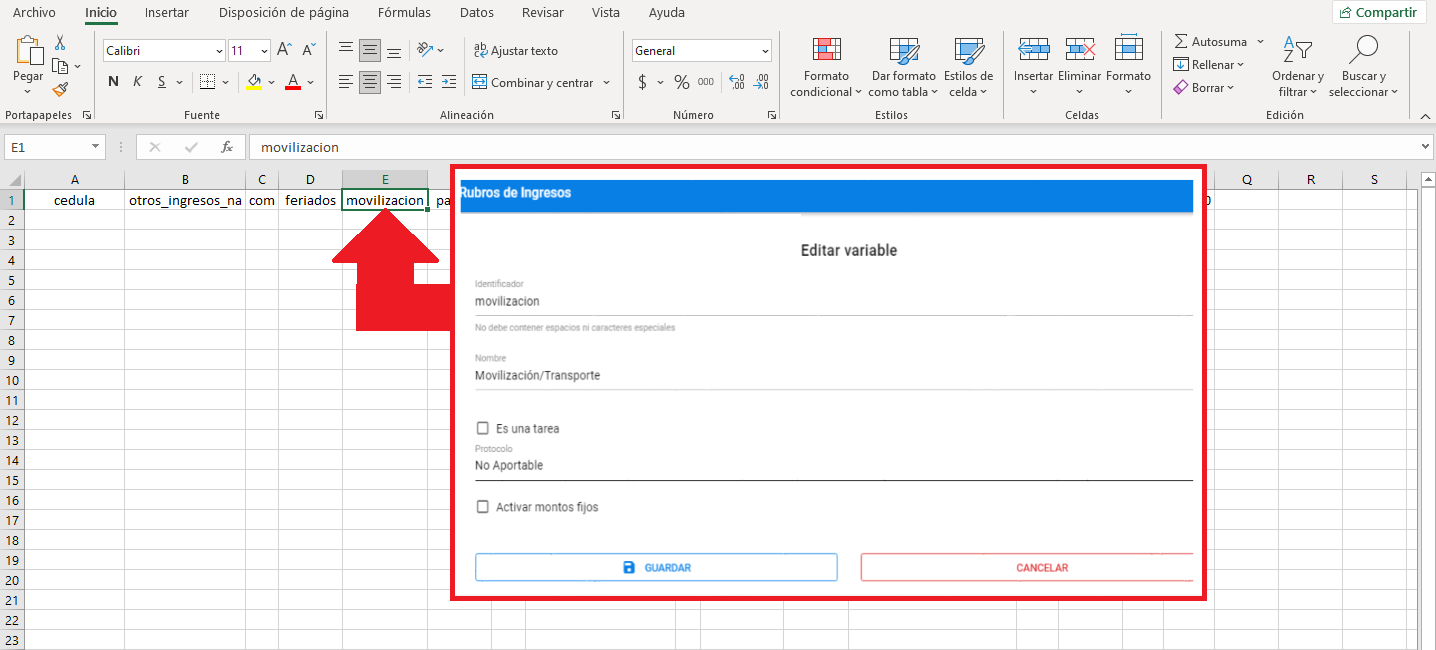Open the General number format dropdown
This screenshot has height=650, width=1436.
coord(765,51)
